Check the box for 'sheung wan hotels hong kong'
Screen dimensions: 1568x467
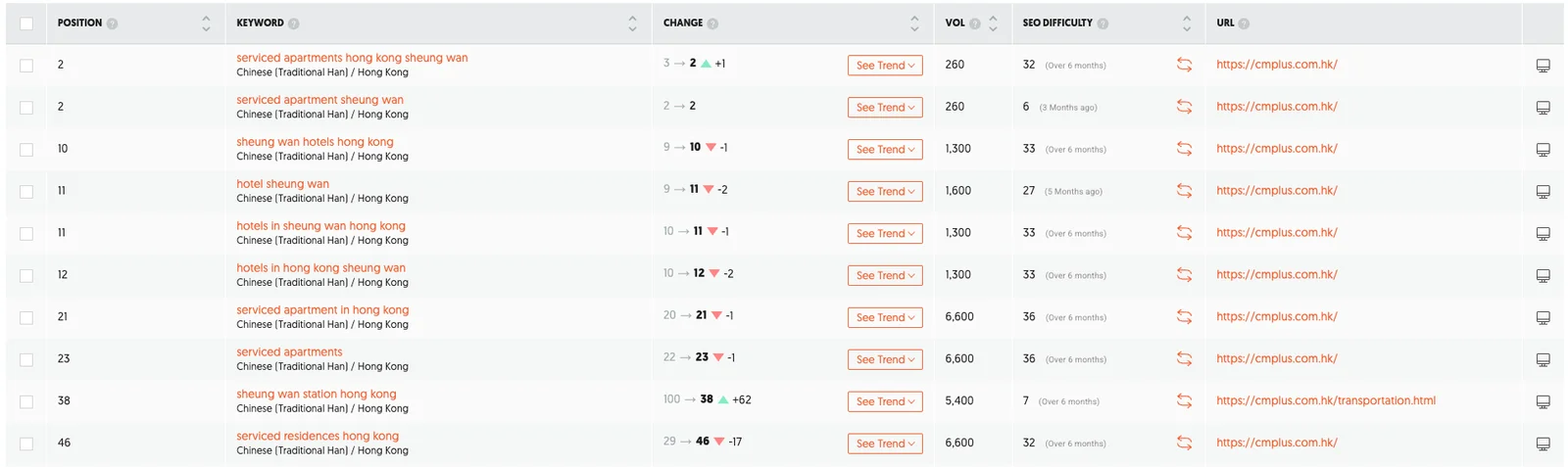(x=26, y=150)
